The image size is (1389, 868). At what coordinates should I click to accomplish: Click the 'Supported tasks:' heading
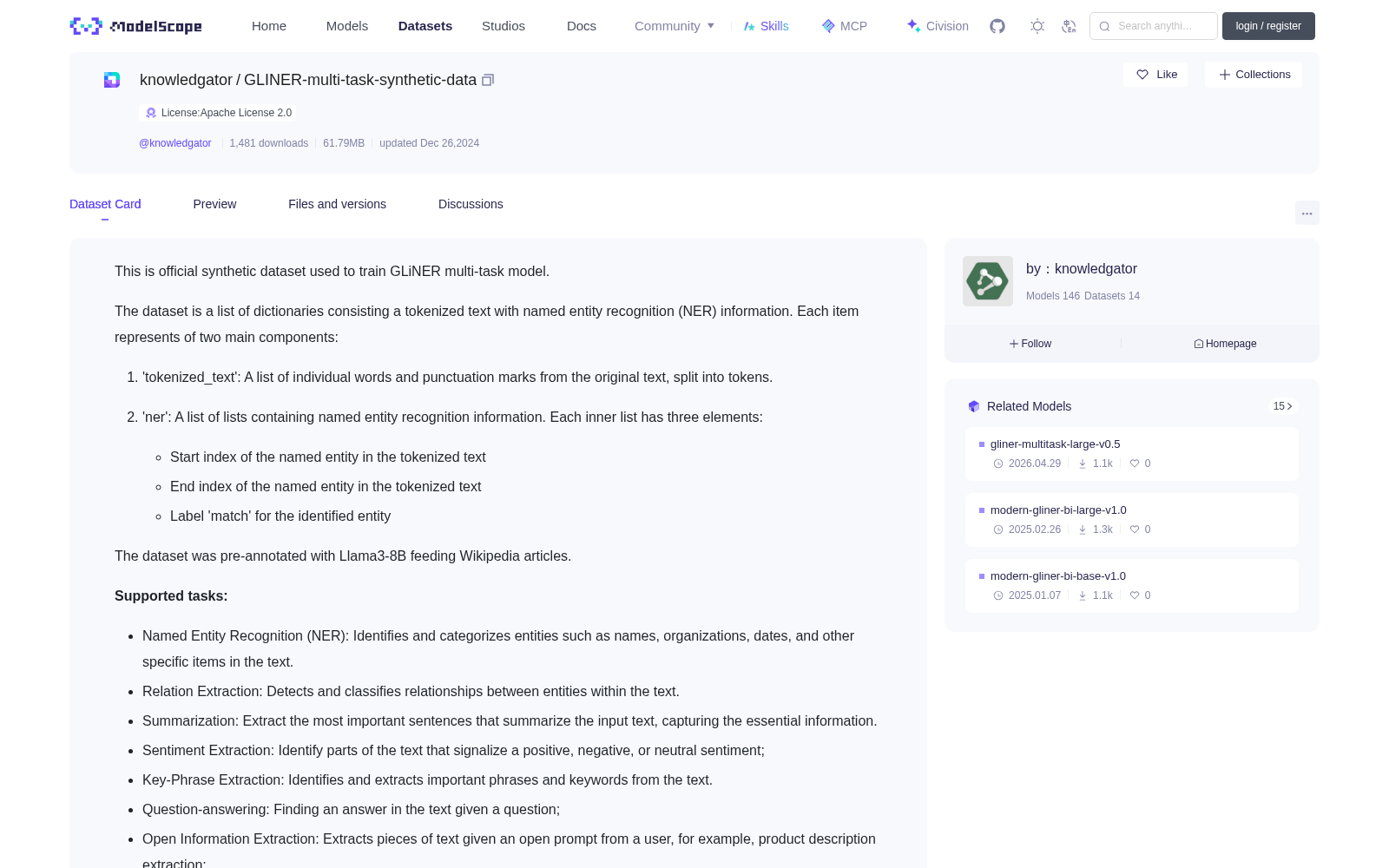pyautogui.click(x=171, y=596)
